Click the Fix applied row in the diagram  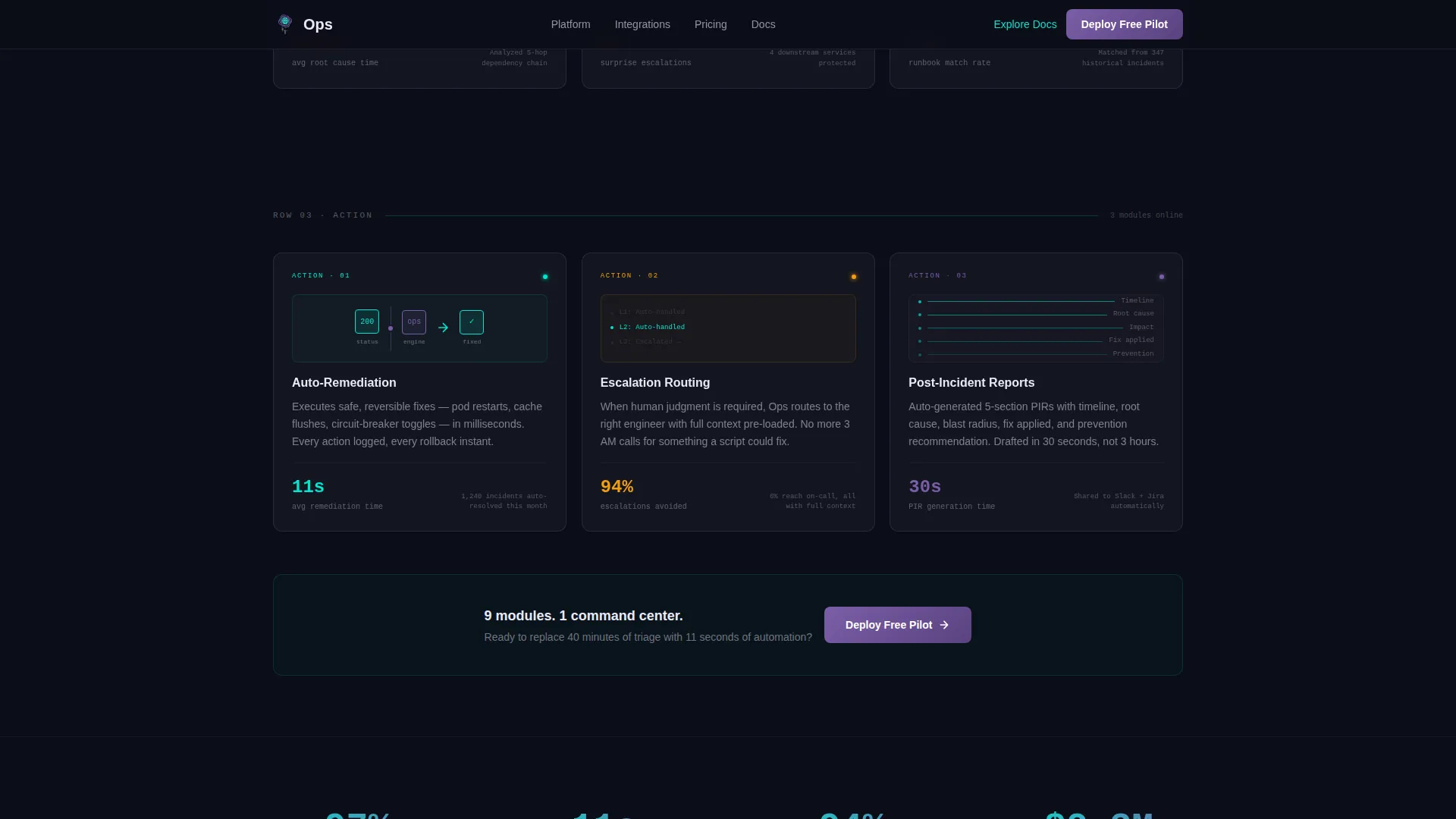(x=1036, y=340)
